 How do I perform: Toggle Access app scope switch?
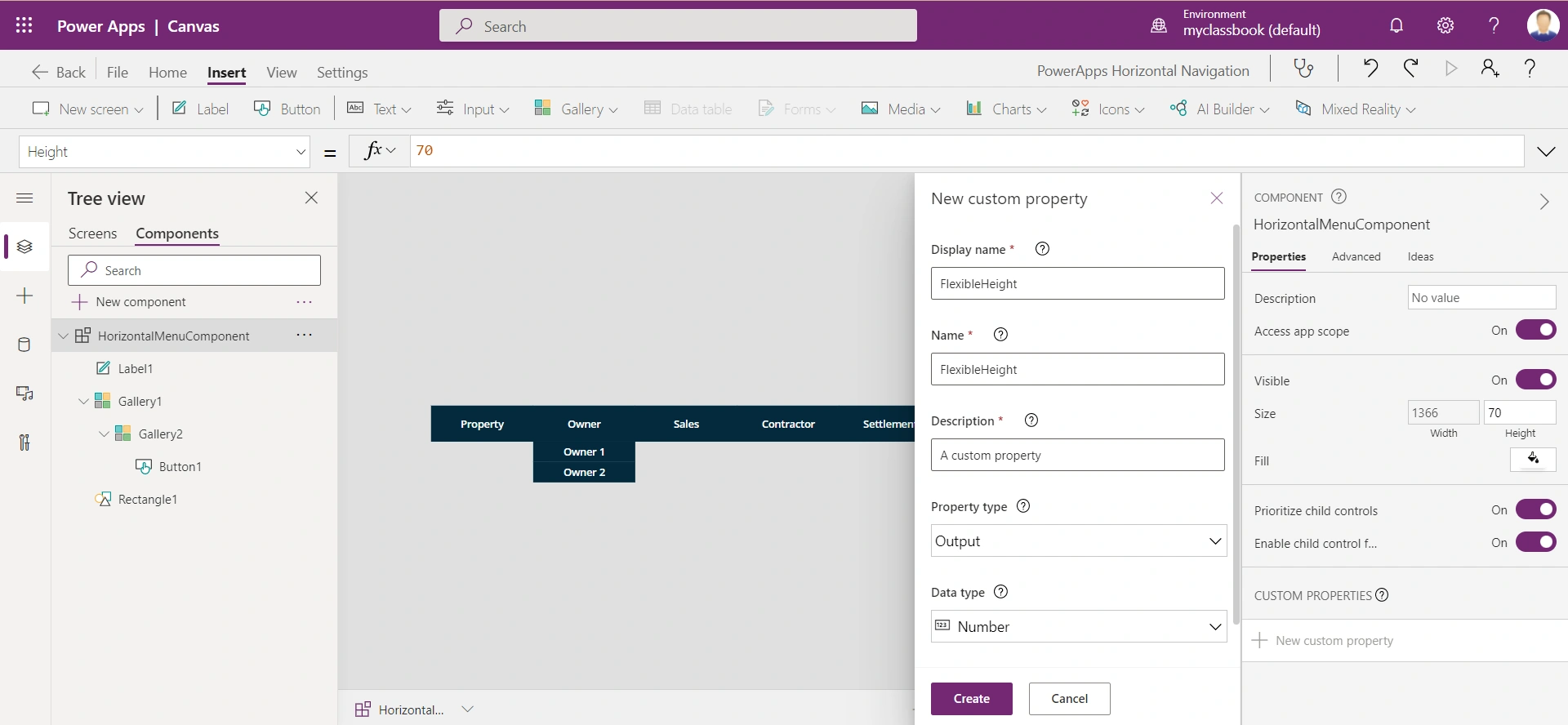(x=1535, y=330)
